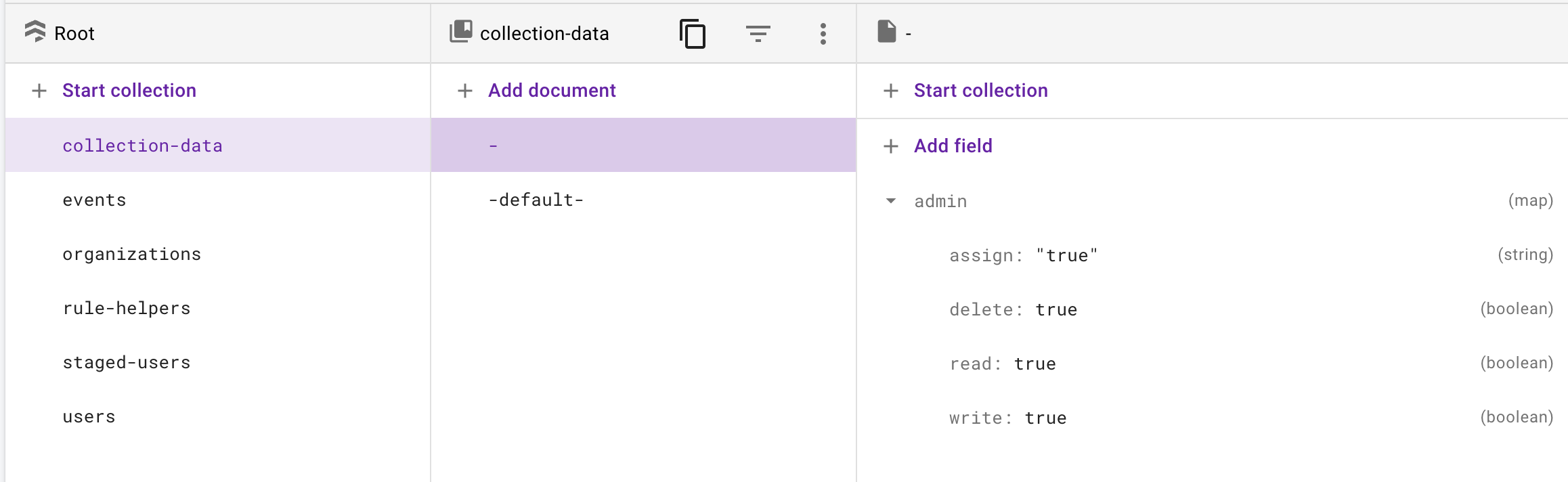
Task: Select the events collection
Action: click(x=94, y=200)
